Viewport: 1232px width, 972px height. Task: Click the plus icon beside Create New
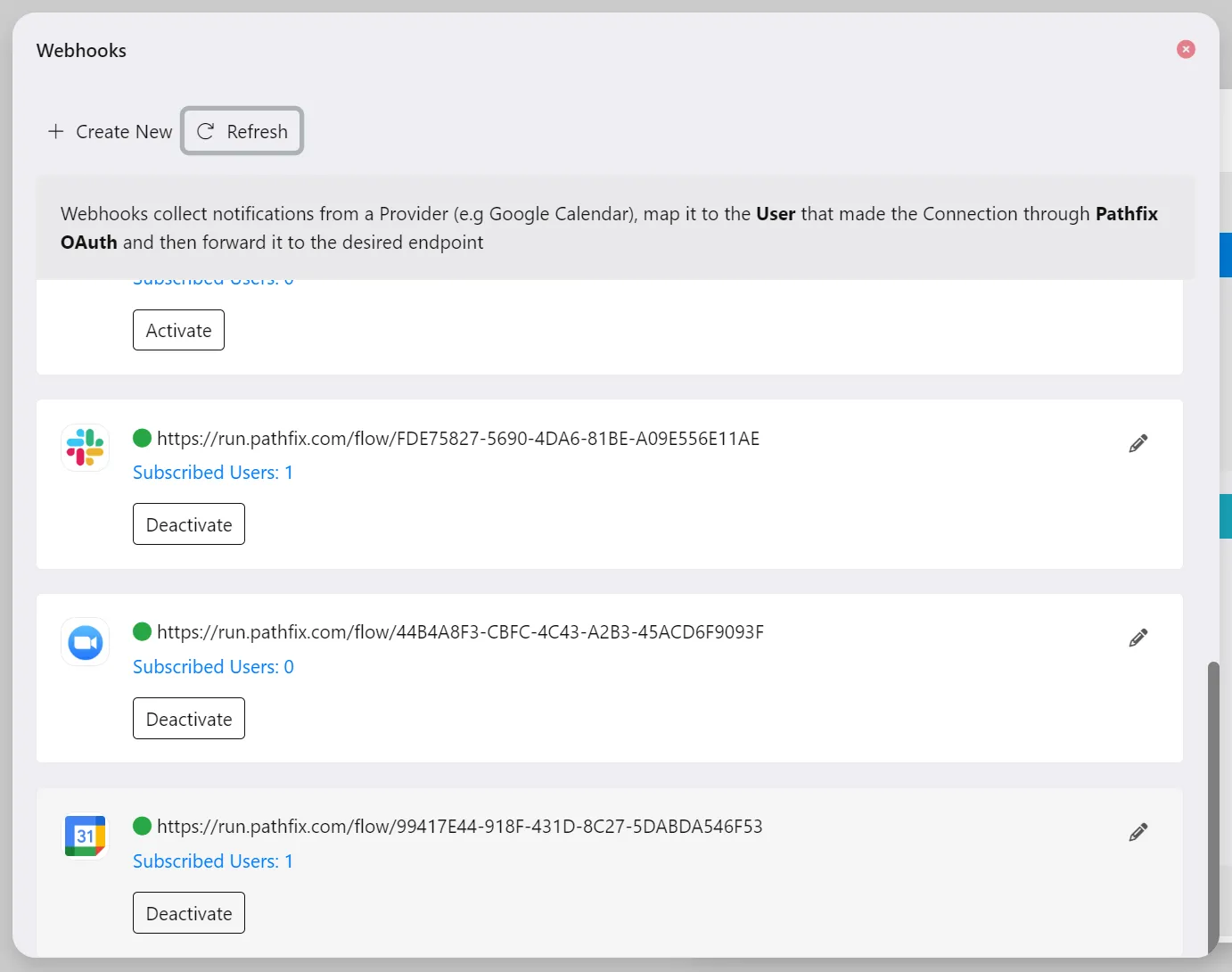coord(55,131)
